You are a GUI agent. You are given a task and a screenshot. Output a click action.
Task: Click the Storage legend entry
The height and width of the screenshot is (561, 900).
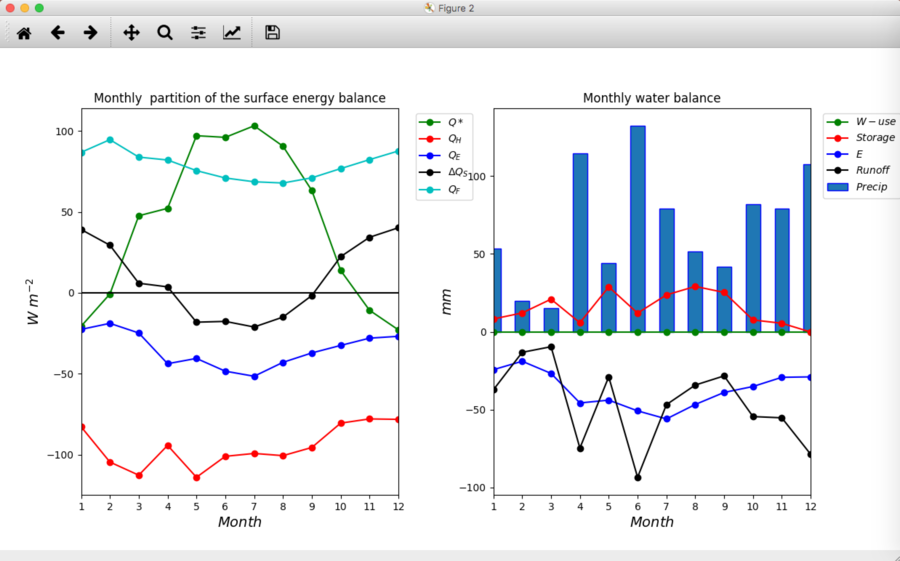click(x=860, y=138)
